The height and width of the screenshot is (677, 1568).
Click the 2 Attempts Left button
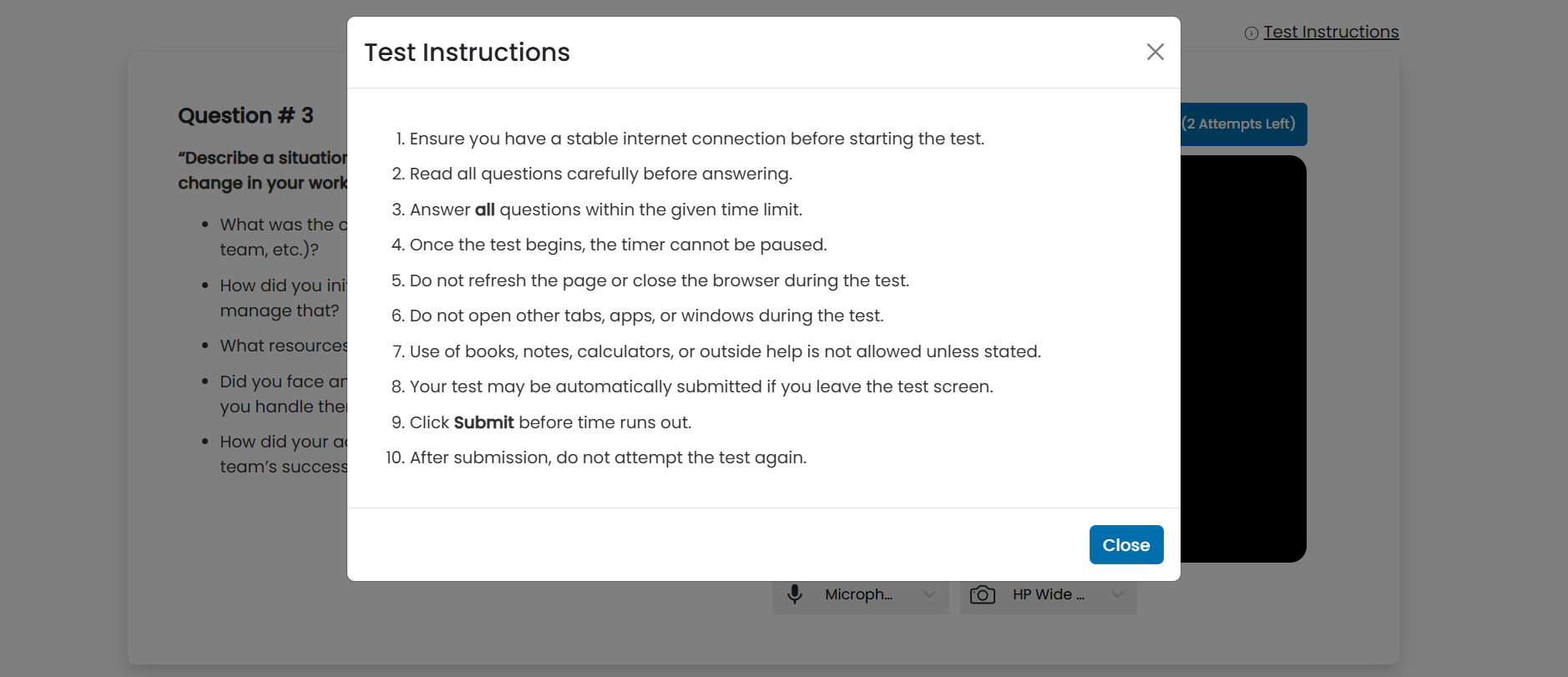pyautogui.click(x=1242, y=124)
